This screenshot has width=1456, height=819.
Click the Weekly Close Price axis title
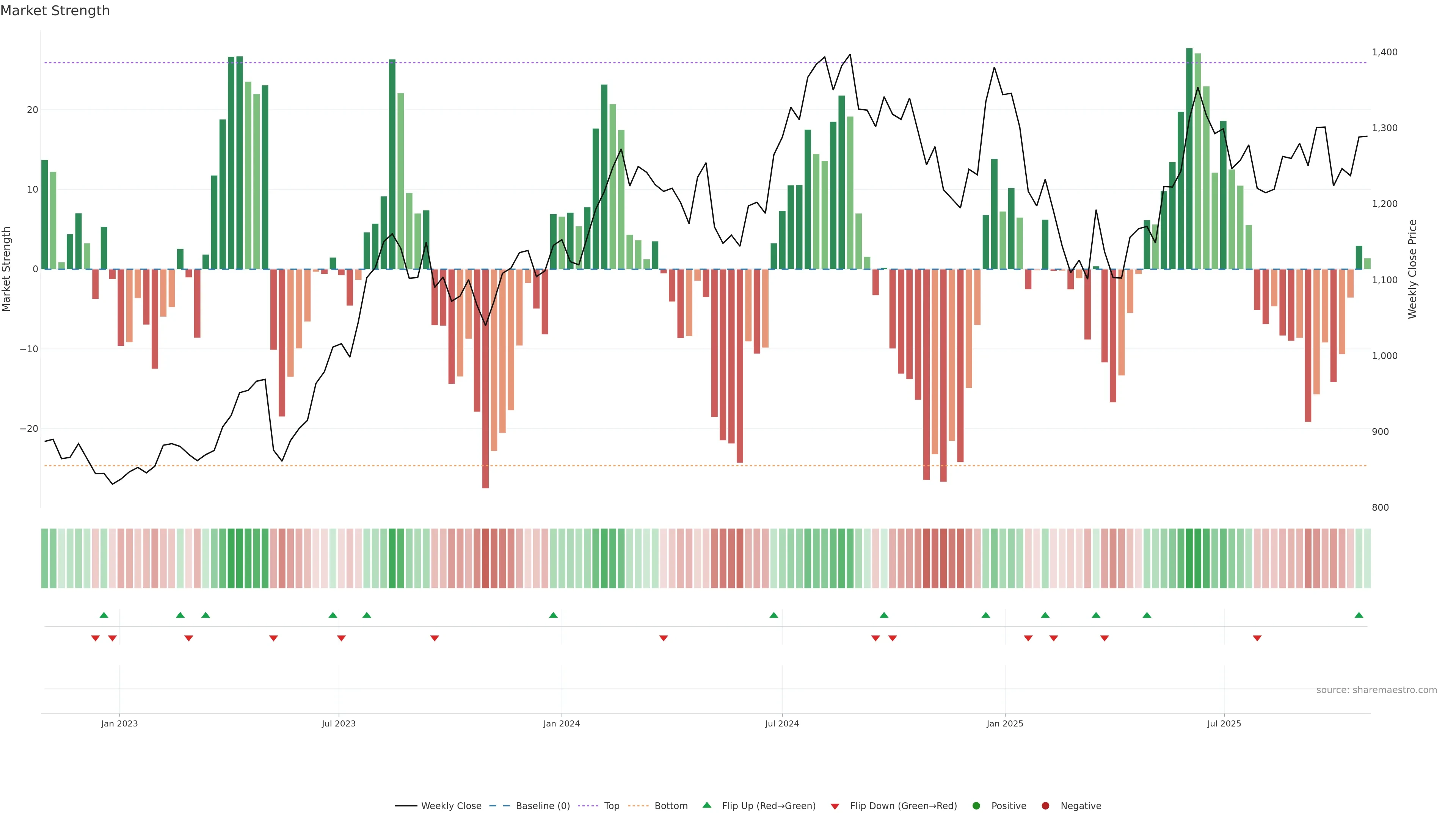tap(1412, 269)
